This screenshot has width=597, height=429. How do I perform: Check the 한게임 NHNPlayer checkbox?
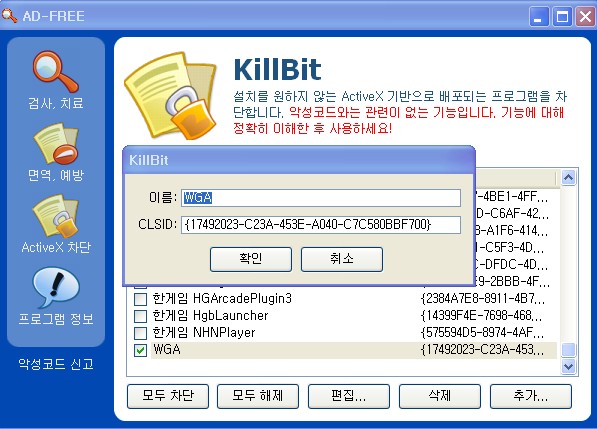click(x=140, y=333)
